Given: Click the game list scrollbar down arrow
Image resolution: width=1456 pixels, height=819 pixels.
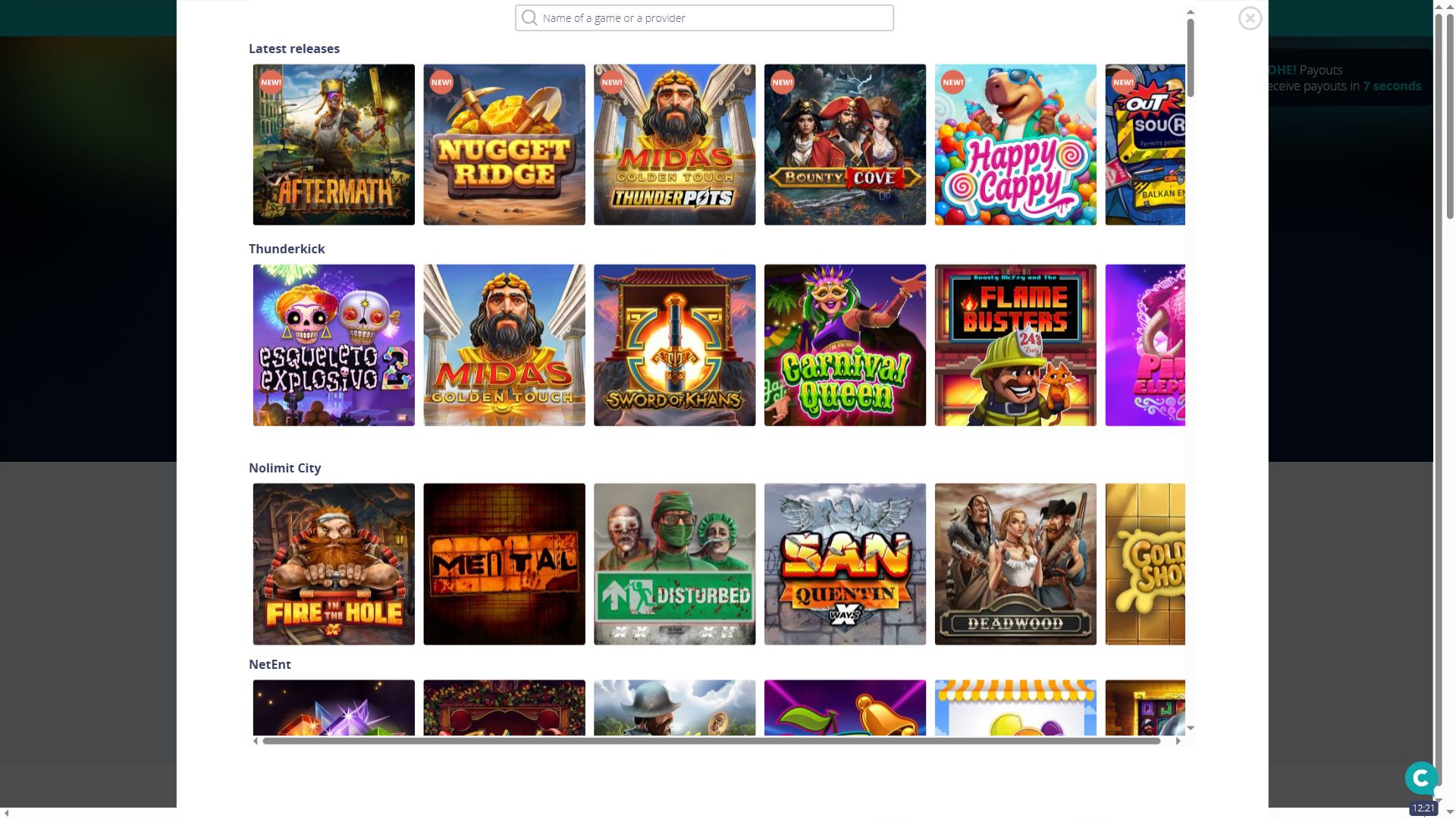Looking at the screenshot, I should (x=1191, y=728).
